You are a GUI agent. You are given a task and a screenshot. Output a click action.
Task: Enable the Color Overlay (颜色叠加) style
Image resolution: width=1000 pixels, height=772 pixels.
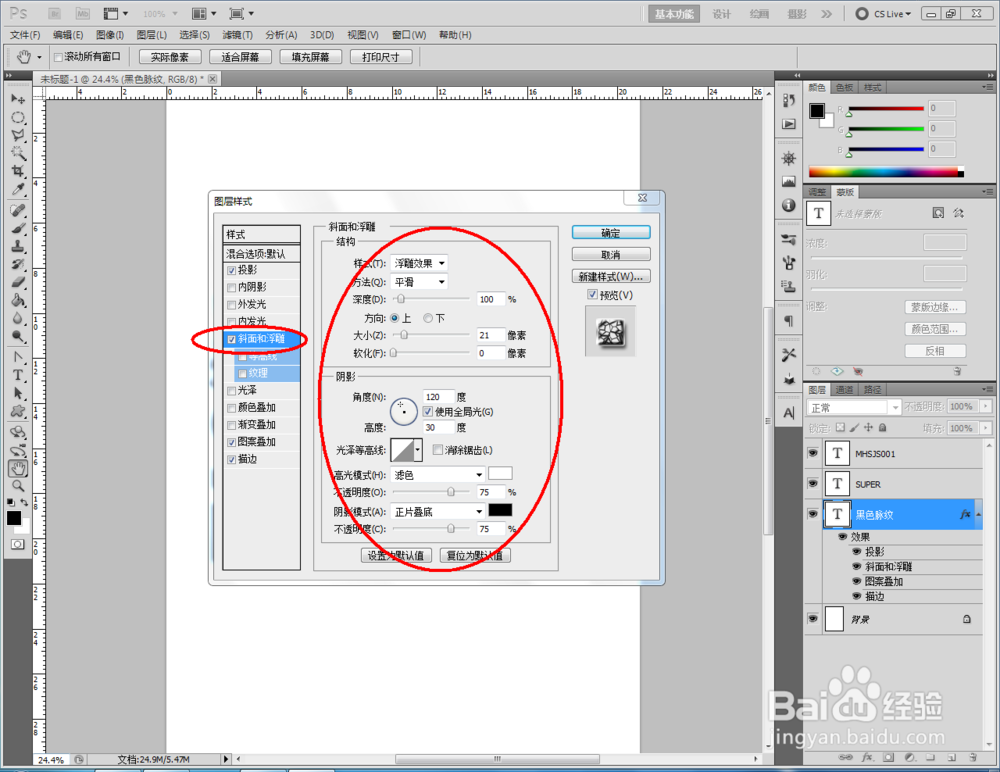pos(232,408)
